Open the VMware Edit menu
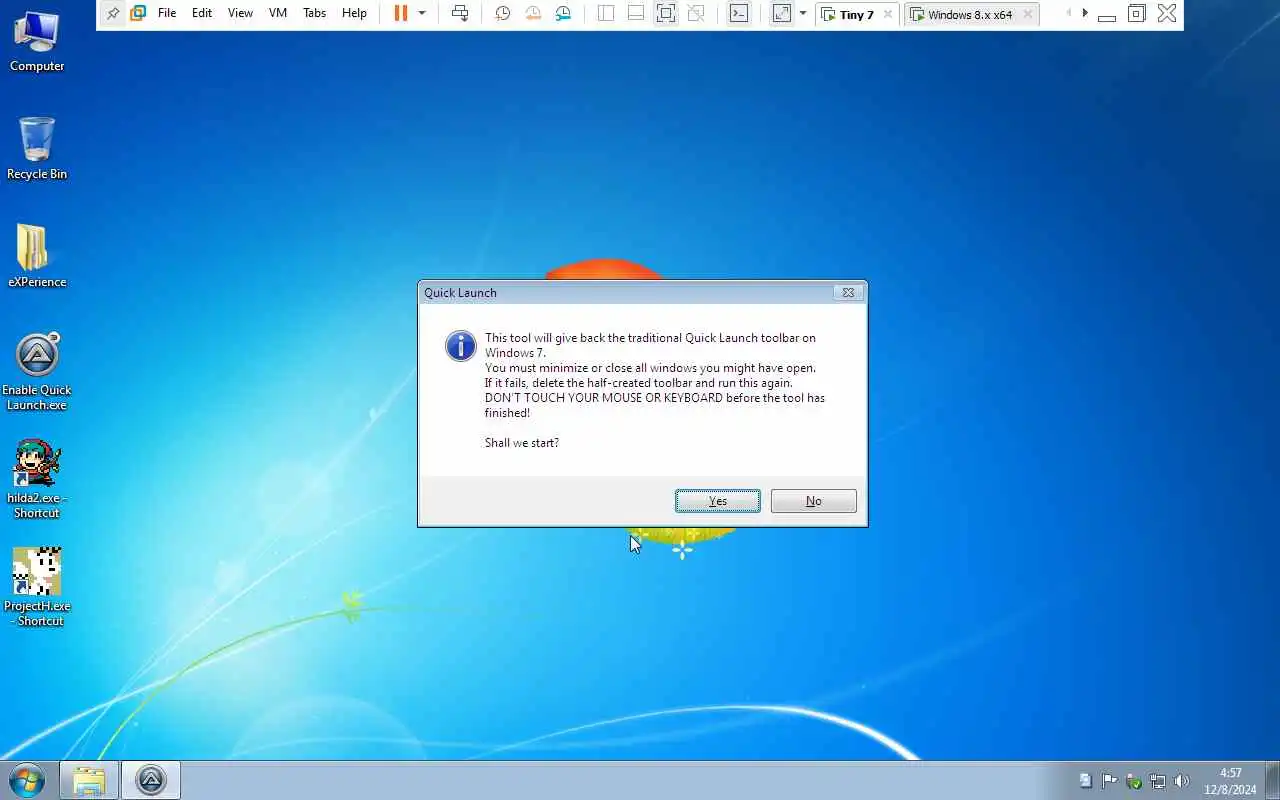1280x800 pixels. pos(202,13)
